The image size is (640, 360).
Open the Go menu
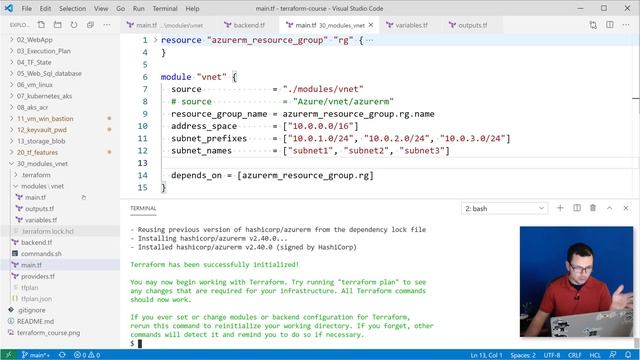120,8
